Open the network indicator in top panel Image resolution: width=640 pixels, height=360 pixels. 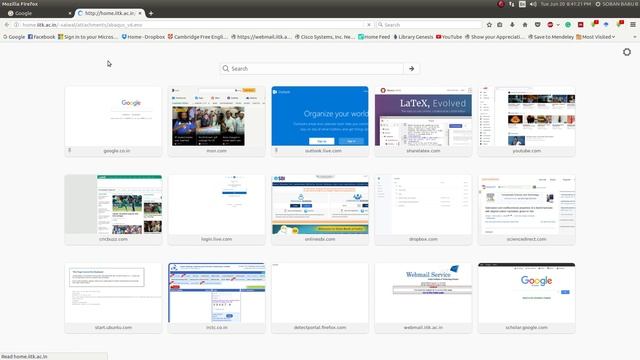tap(511, 4)
